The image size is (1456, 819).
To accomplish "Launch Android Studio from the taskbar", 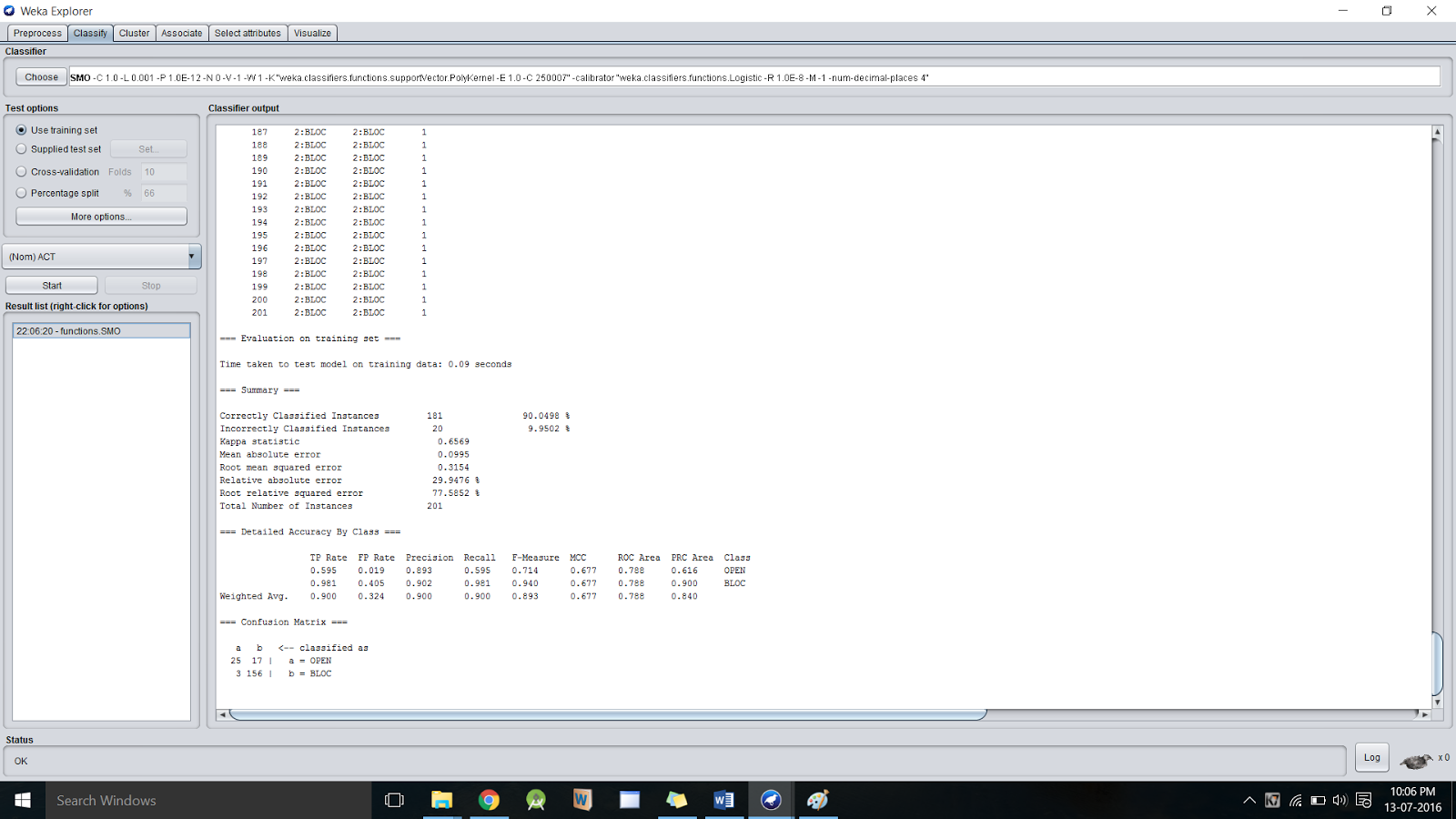I will pyautogui.click(x=536, y=800).
